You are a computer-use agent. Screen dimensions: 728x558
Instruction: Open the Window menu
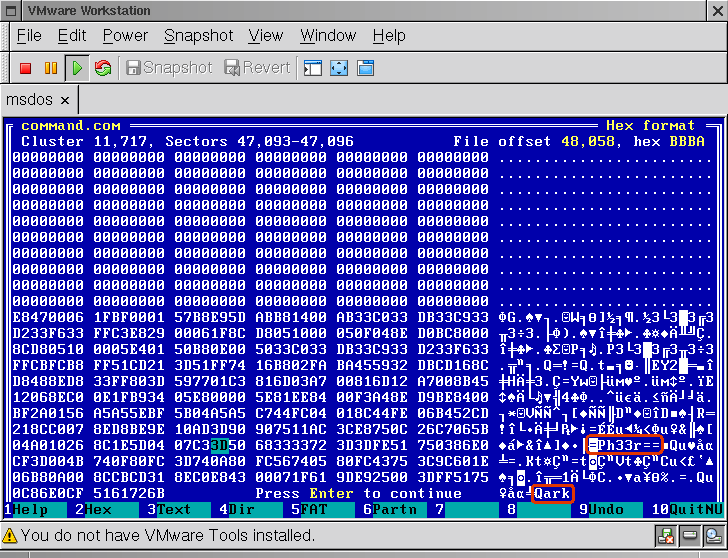[328, 36]
